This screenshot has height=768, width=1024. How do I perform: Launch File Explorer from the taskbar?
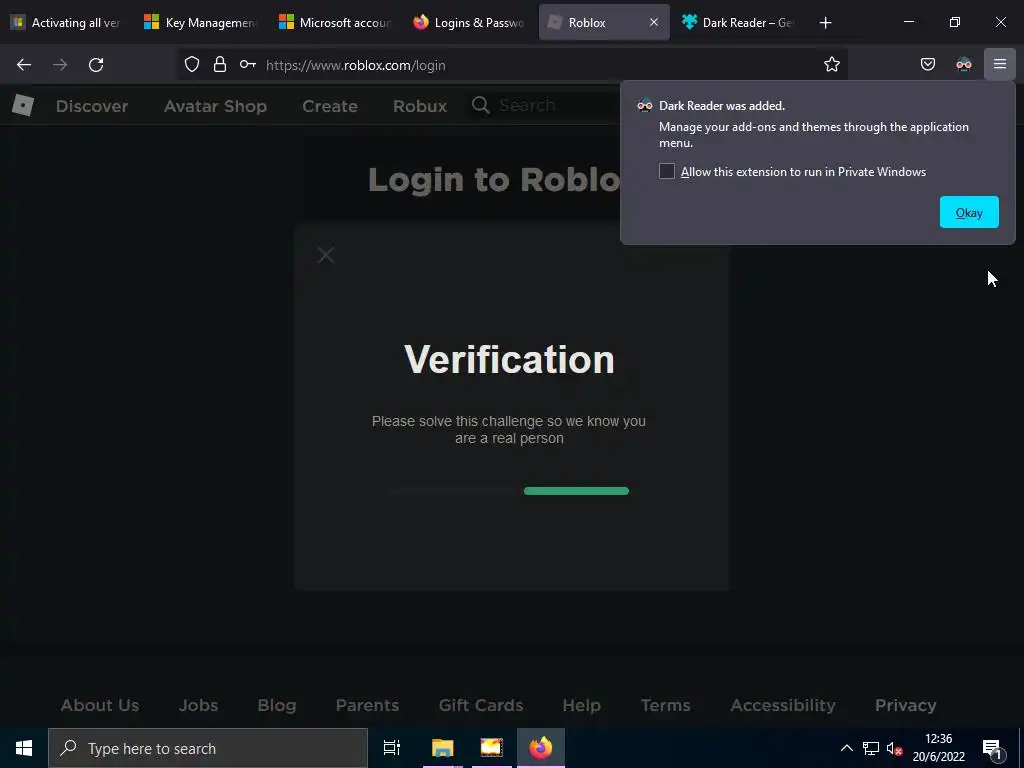pos(443,748)
